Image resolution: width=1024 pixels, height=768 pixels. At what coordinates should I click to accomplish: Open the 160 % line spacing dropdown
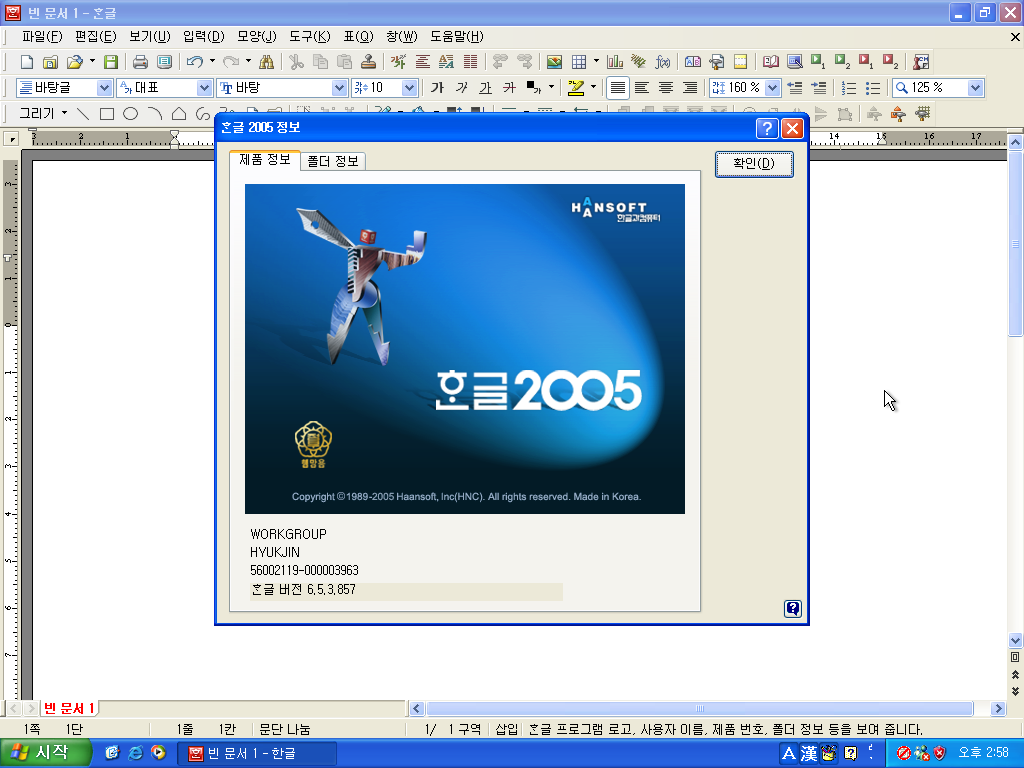point(772,88)
